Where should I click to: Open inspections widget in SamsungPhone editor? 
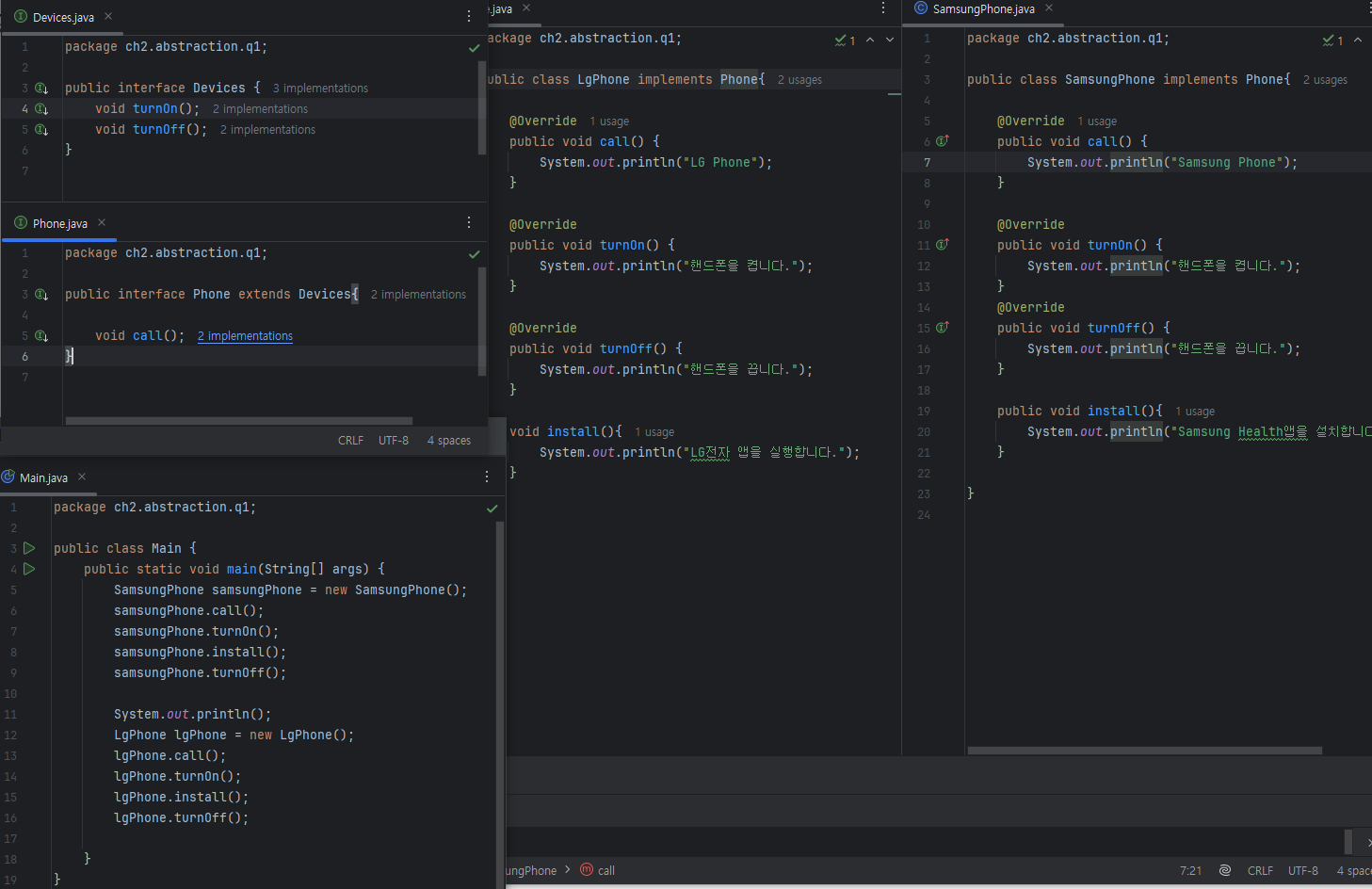click(1332, 40)
